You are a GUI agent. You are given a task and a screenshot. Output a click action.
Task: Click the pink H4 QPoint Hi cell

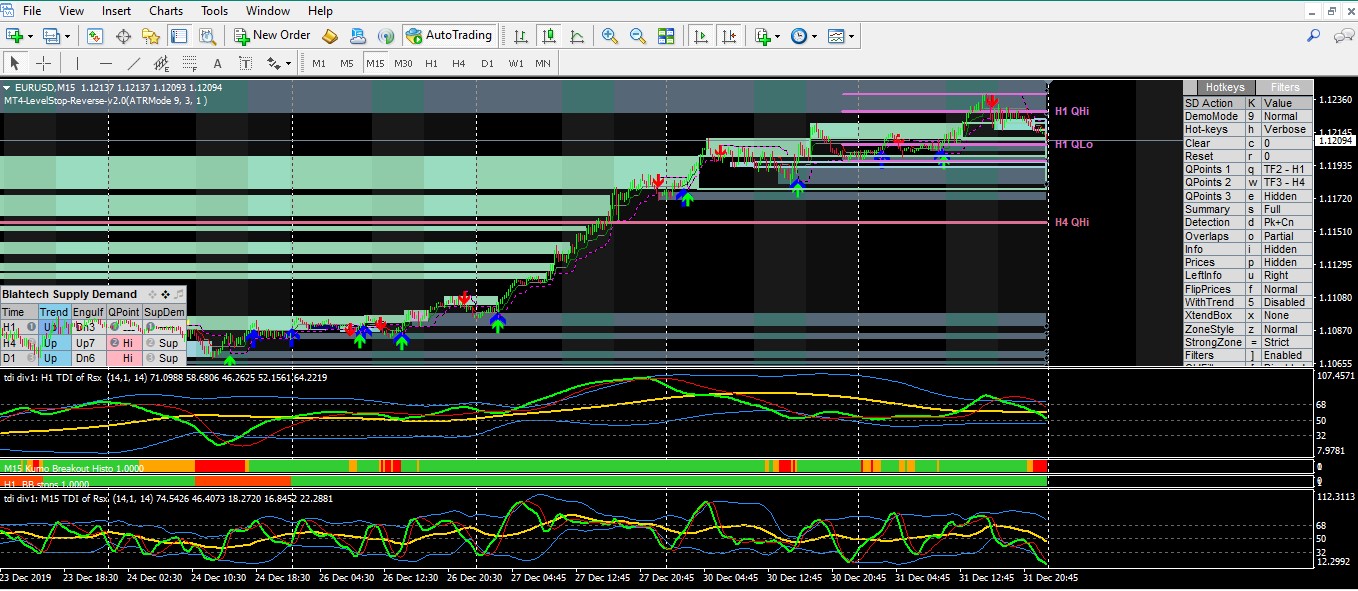[123, 343]
